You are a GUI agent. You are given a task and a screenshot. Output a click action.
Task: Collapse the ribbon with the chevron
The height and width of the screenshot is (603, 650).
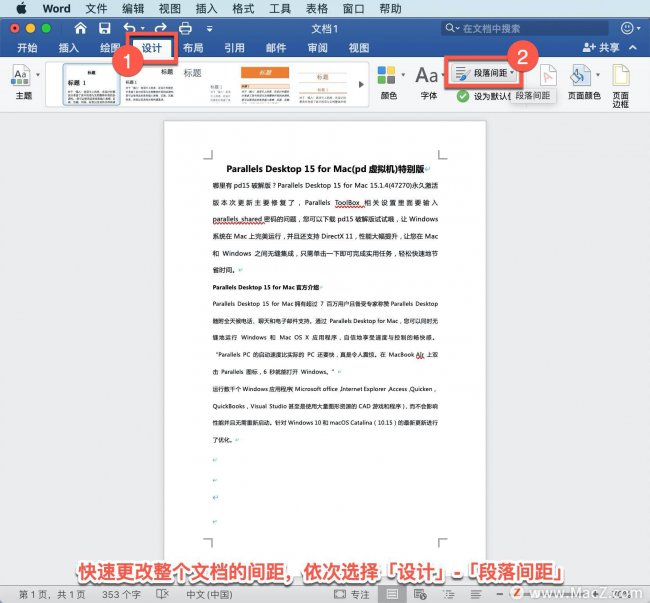[x=633, y=48]
